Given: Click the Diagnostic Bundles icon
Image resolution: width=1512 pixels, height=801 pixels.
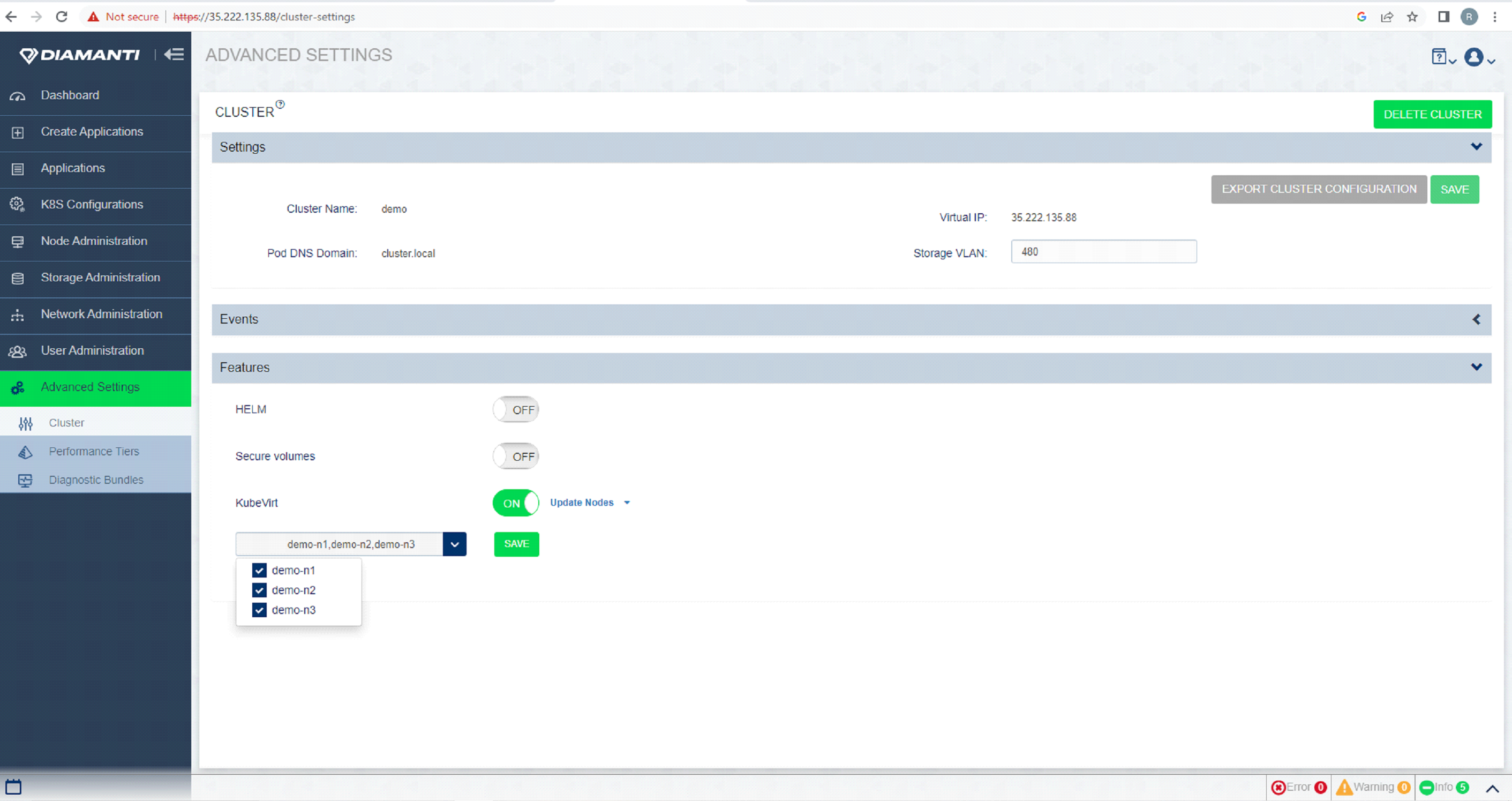Looking at the screenshot, I should coord(28,480).
